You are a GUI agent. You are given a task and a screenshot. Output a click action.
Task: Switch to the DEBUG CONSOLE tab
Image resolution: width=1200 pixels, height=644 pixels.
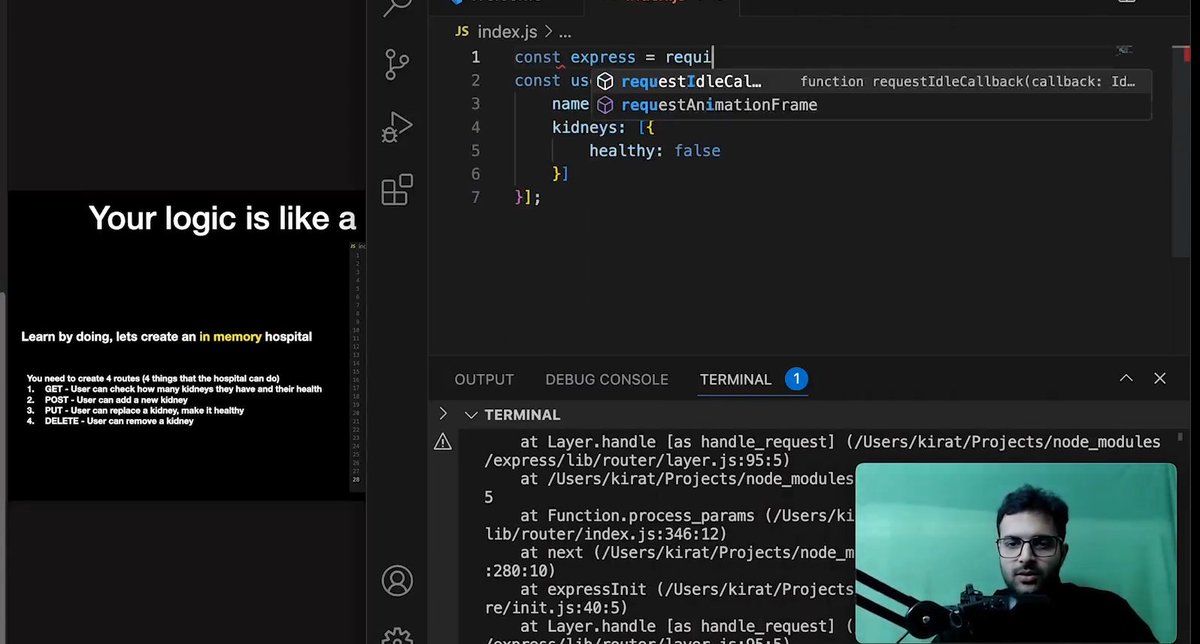pos(607,380)
